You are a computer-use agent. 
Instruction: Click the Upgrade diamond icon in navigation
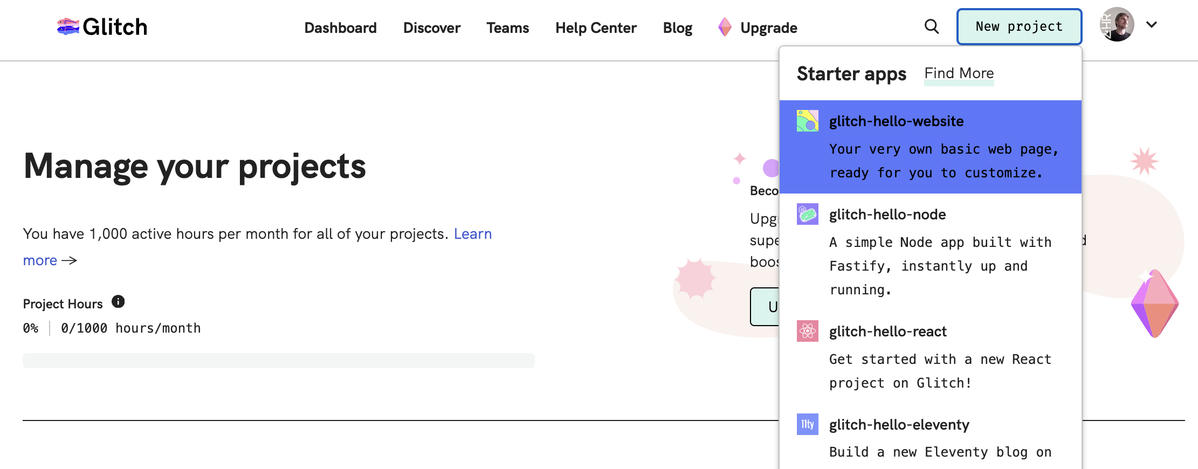724,27
